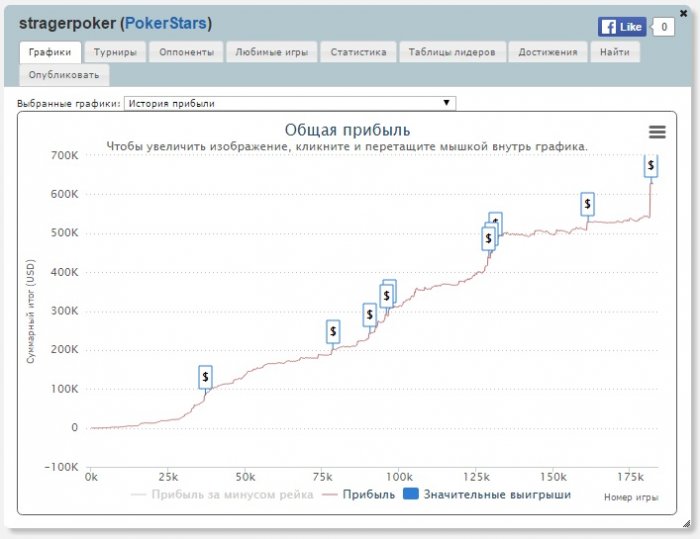
Task: Click the 700K axis label
Action: click(x=64, y=155)
